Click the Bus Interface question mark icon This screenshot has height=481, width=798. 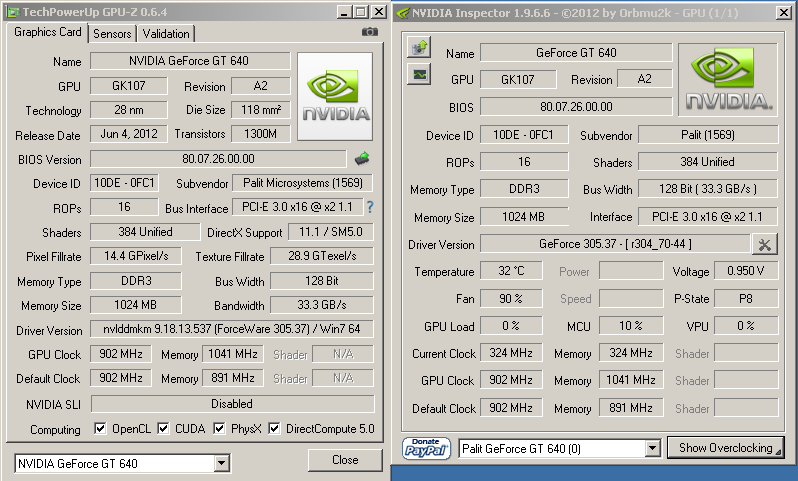(x=370, y=207)
